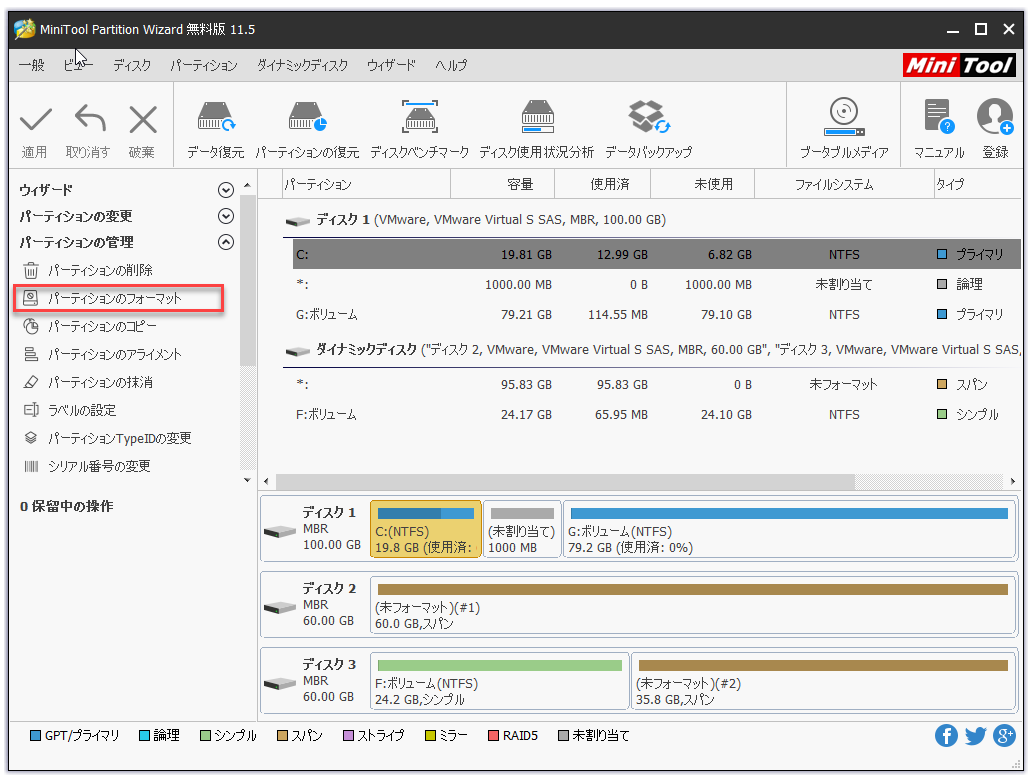Click the F:ボリューム block on ディスク 3
Viewport: 1033px width, 776px height.
(x=499, y=682)
